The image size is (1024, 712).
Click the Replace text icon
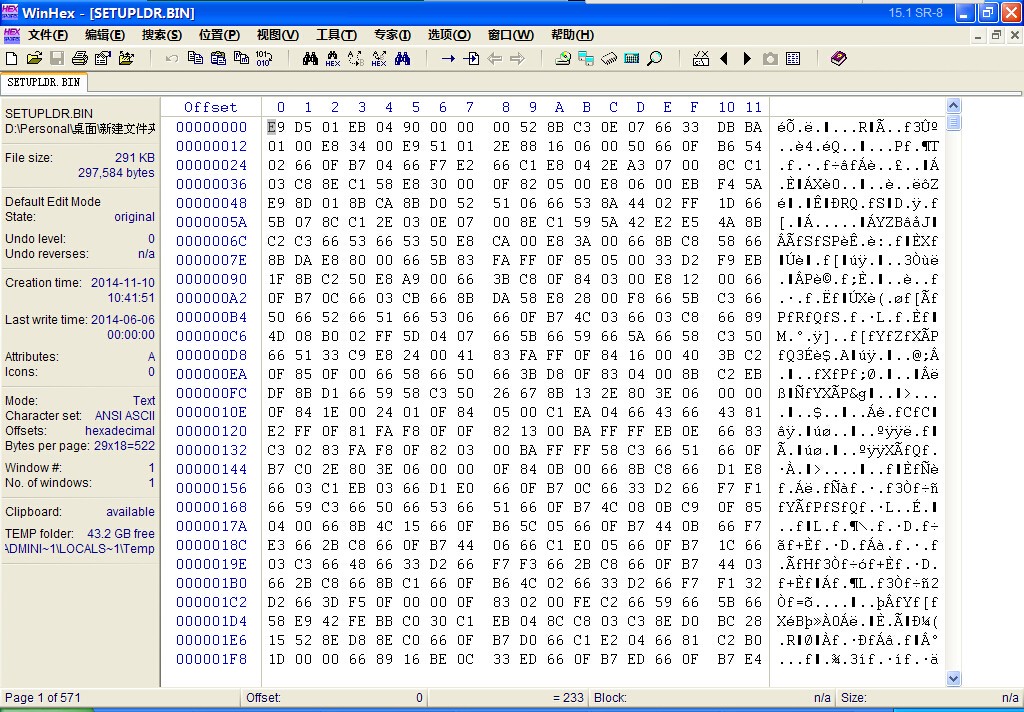pyautogui.click(x=356, y=59)
